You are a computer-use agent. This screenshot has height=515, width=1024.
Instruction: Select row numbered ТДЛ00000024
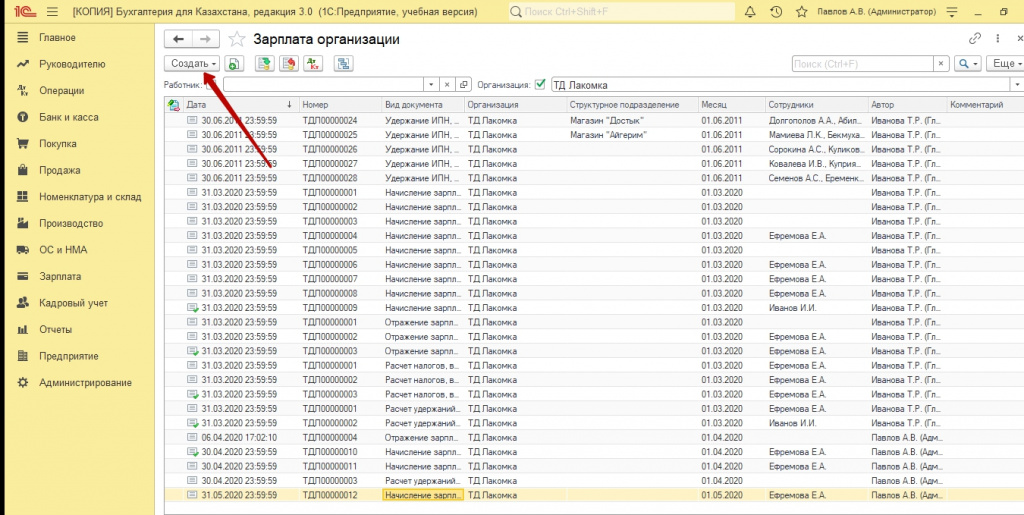593,120
